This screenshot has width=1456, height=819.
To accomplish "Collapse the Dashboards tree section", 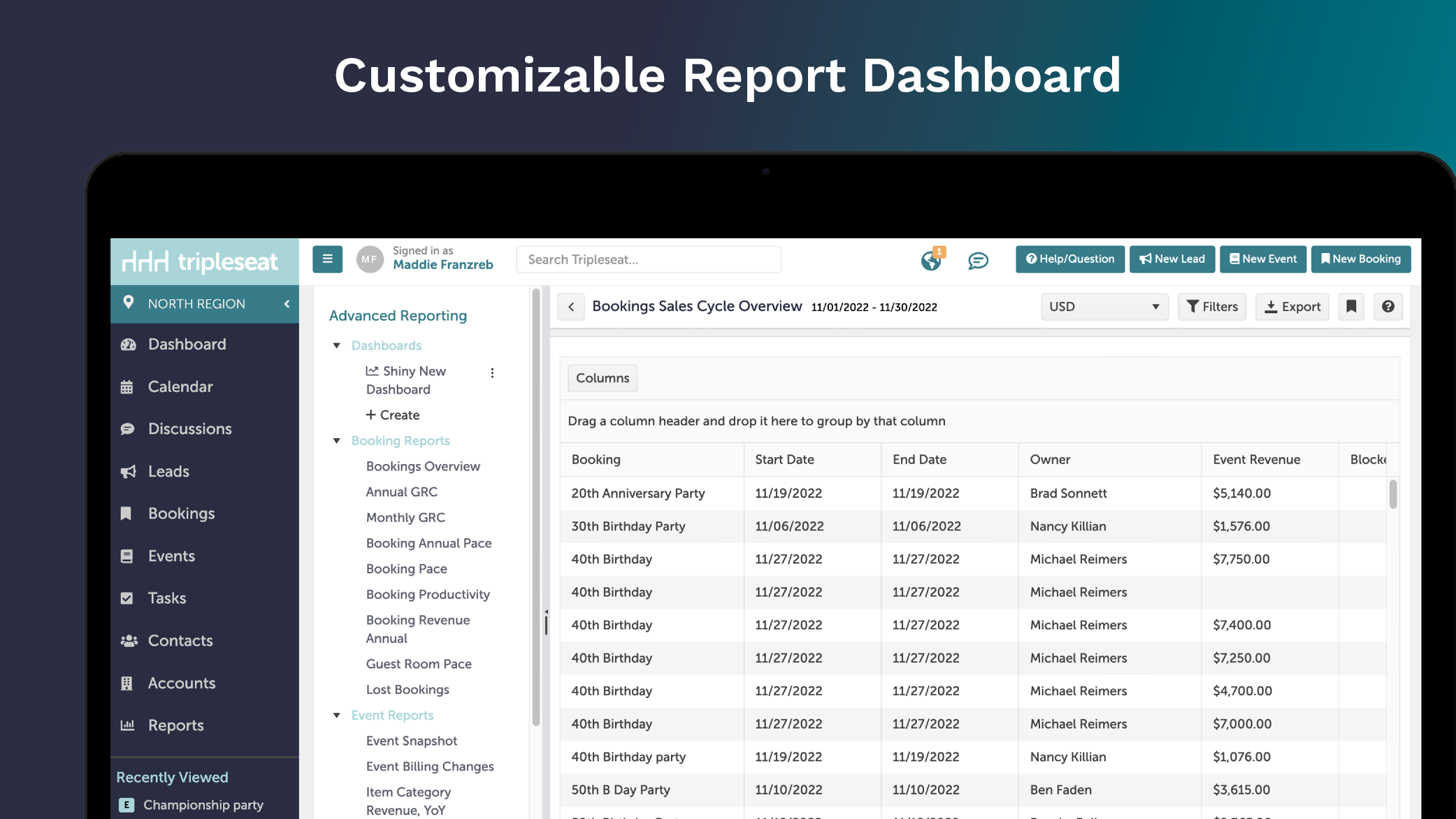I will (337, 346).
